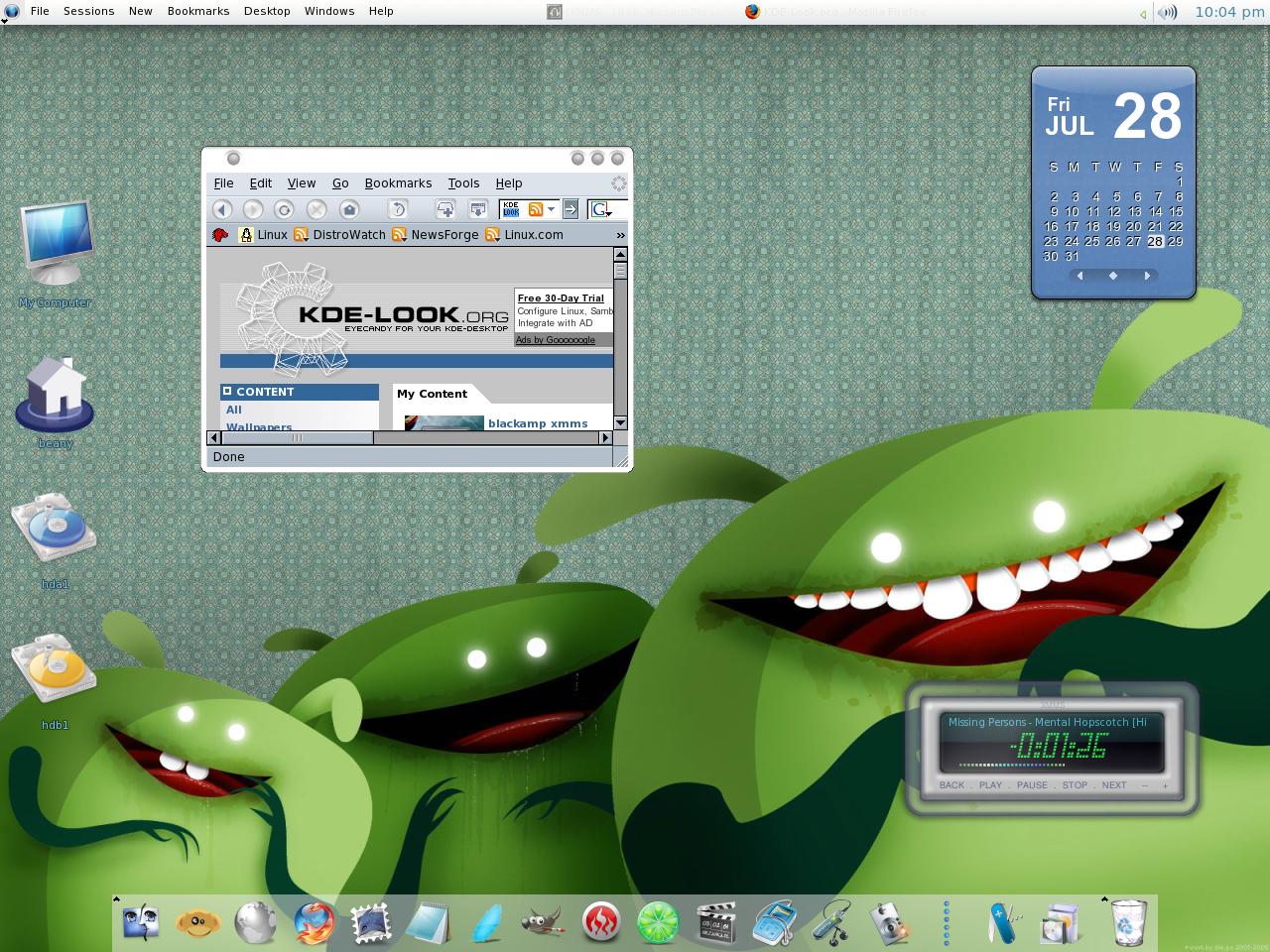Increase volume with plus in XMMS
Image resolution: width=1270 pixels, height=952 pixels.
[1165, 785]
